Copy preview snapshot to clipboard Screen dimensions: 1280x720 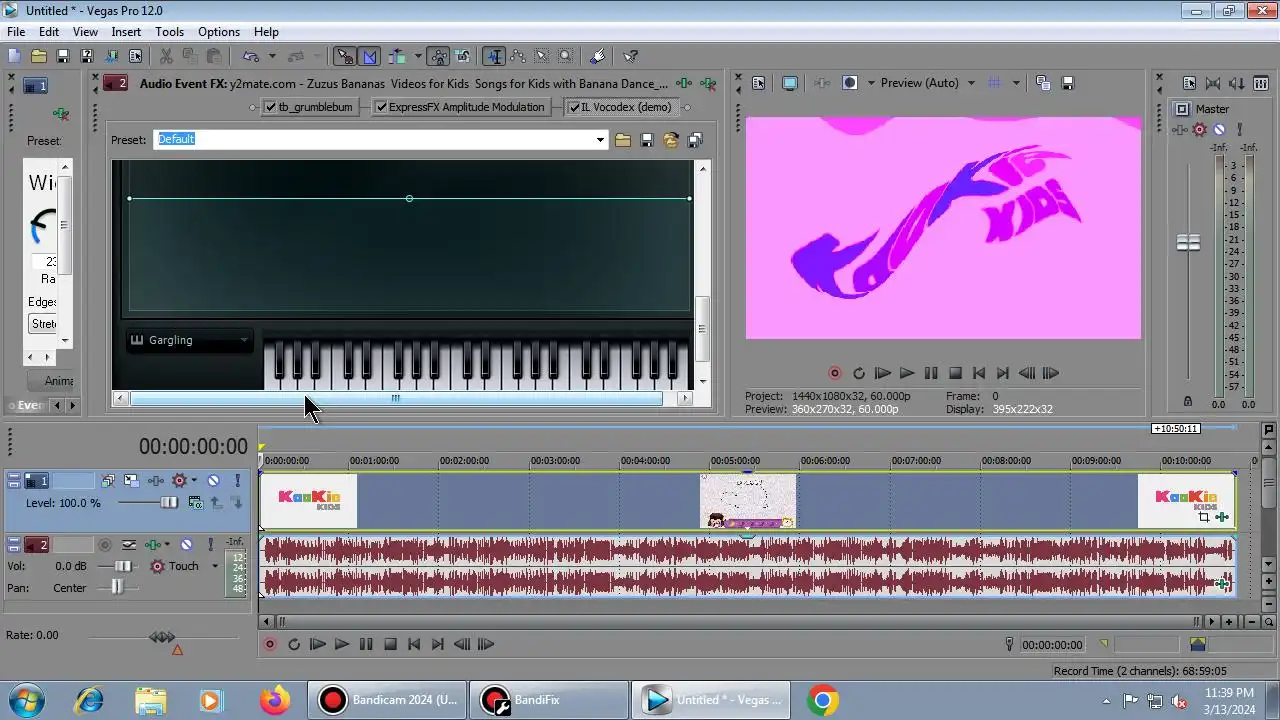point(1042,83)
